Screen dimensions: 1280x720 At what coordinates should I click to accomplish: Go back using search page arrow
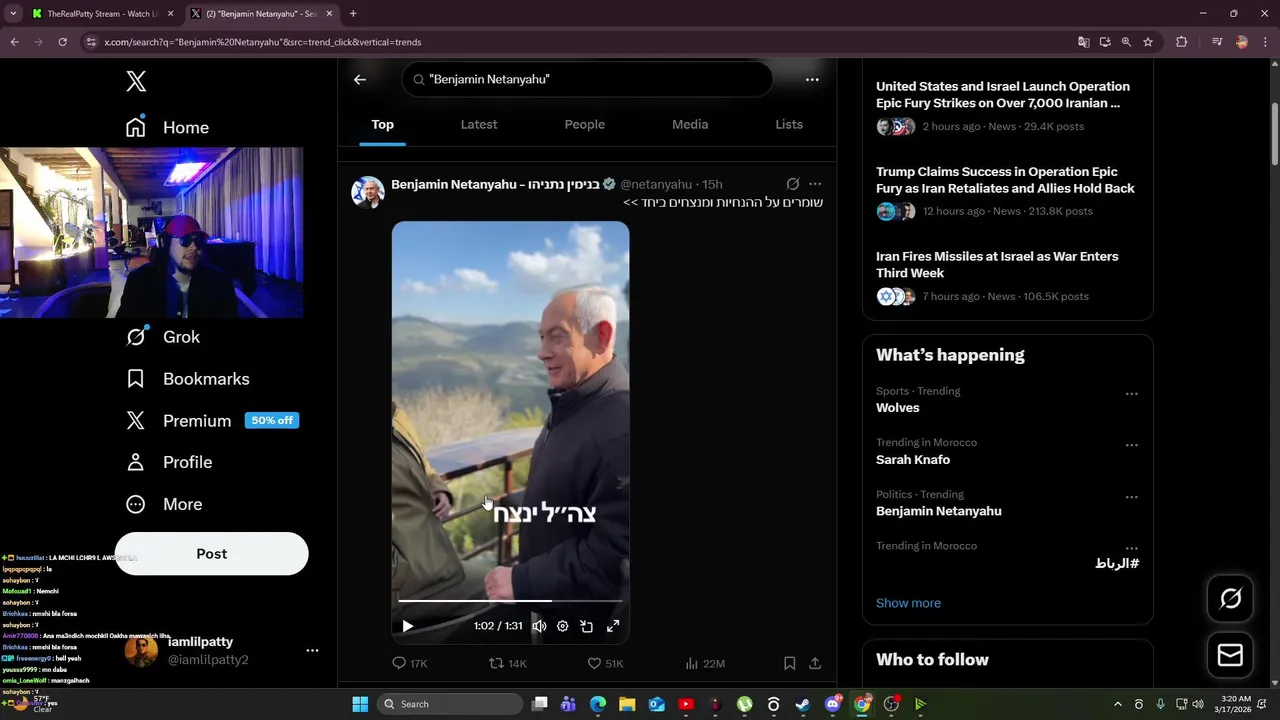[x=360, y=80]
